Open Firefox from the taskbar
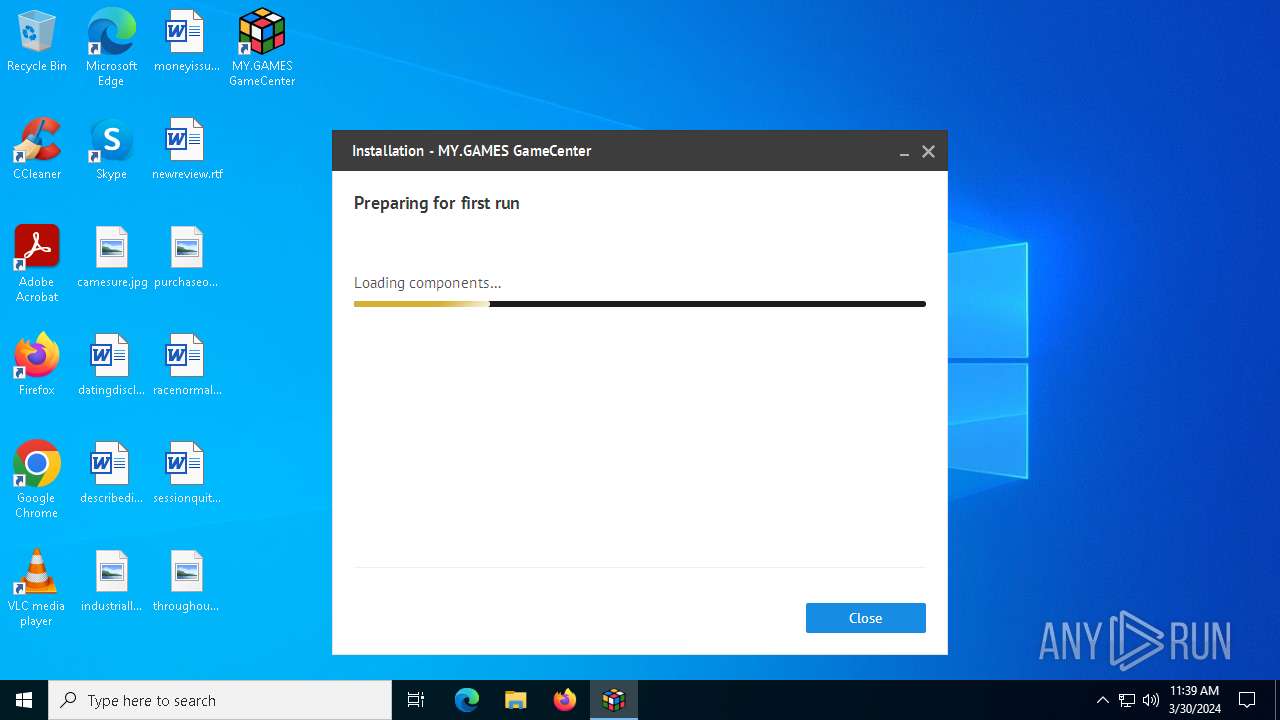This screenshot has width=1280, height=720. 565,700
